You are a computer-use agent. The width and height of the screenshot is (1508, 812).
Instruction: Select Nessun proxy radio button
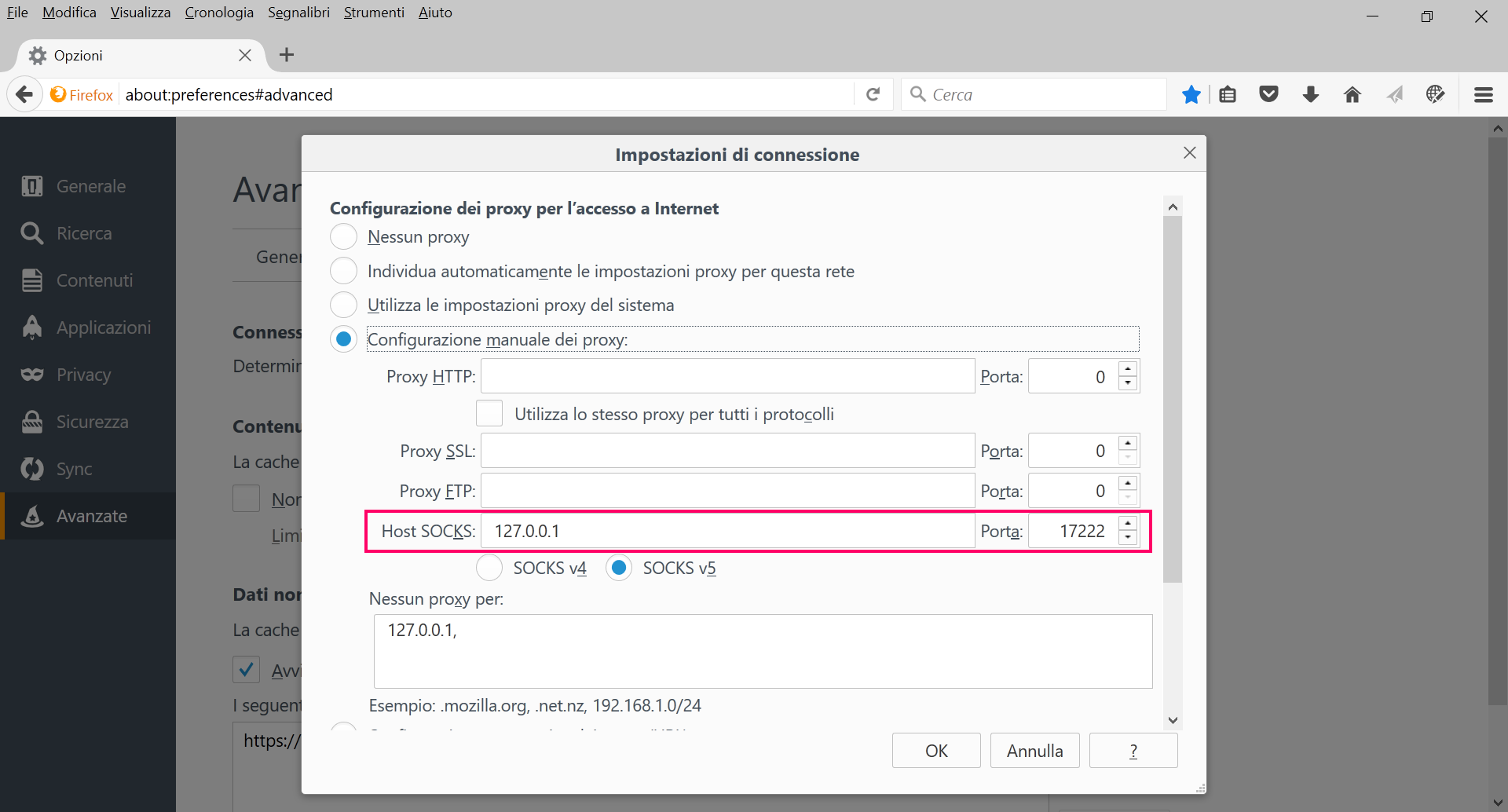coord(343,236)
